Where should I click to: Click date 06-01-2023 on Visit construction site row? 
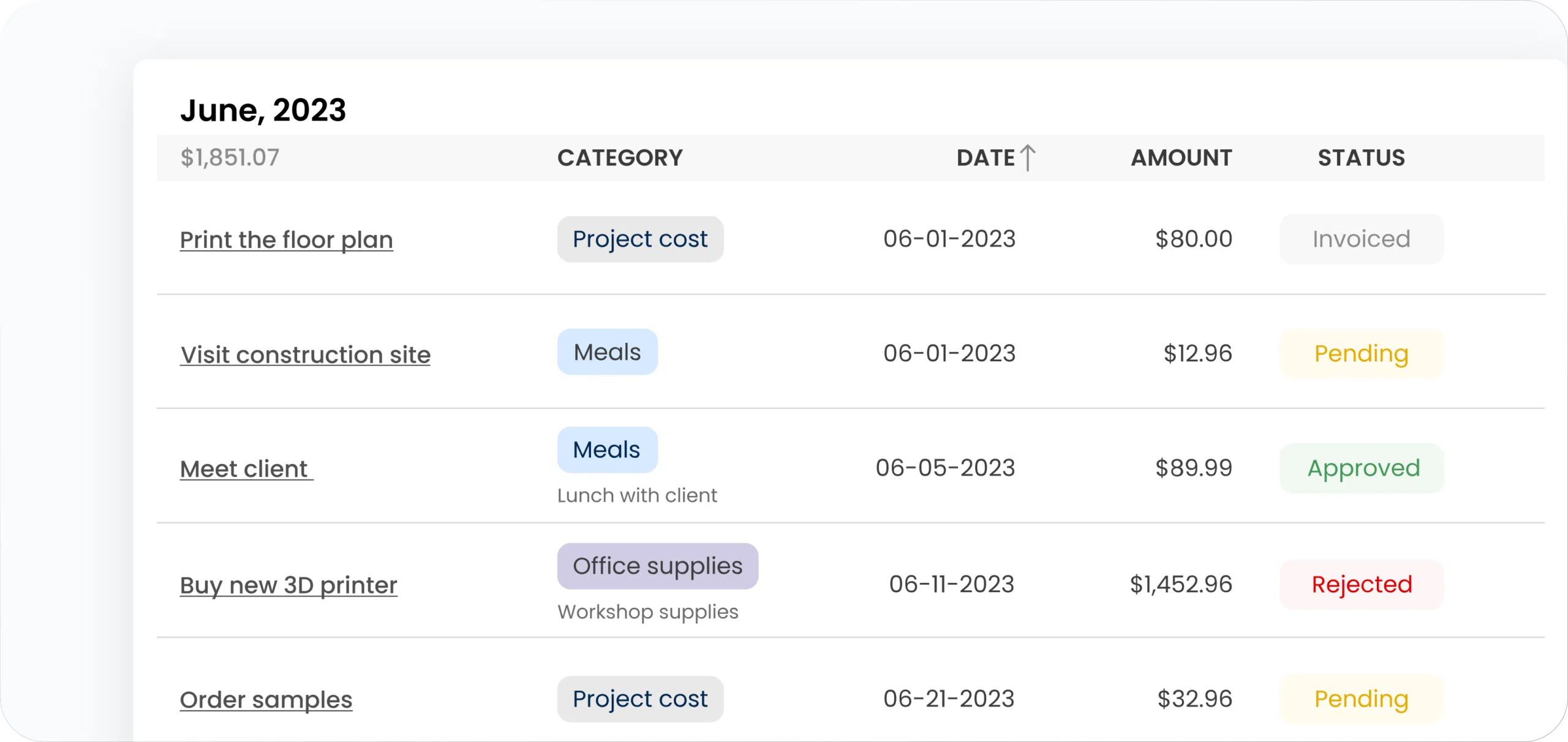[x=949, y=353]
